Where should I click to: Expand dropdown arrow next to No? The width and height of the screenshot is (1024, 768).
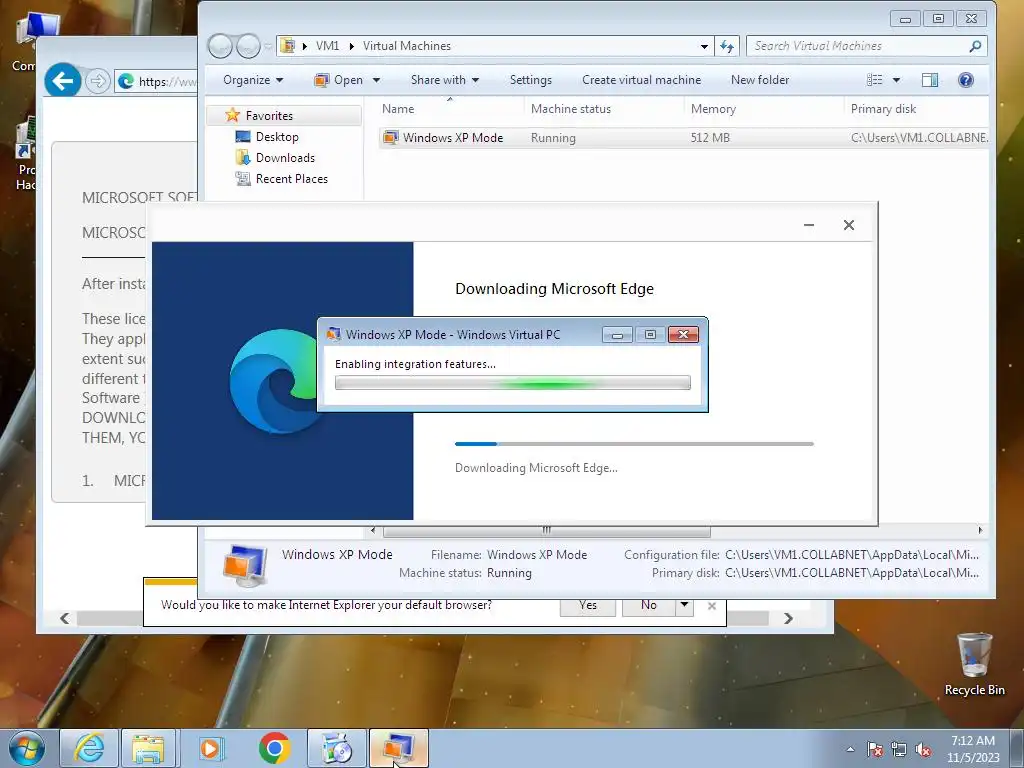click(x=684, y=605)
